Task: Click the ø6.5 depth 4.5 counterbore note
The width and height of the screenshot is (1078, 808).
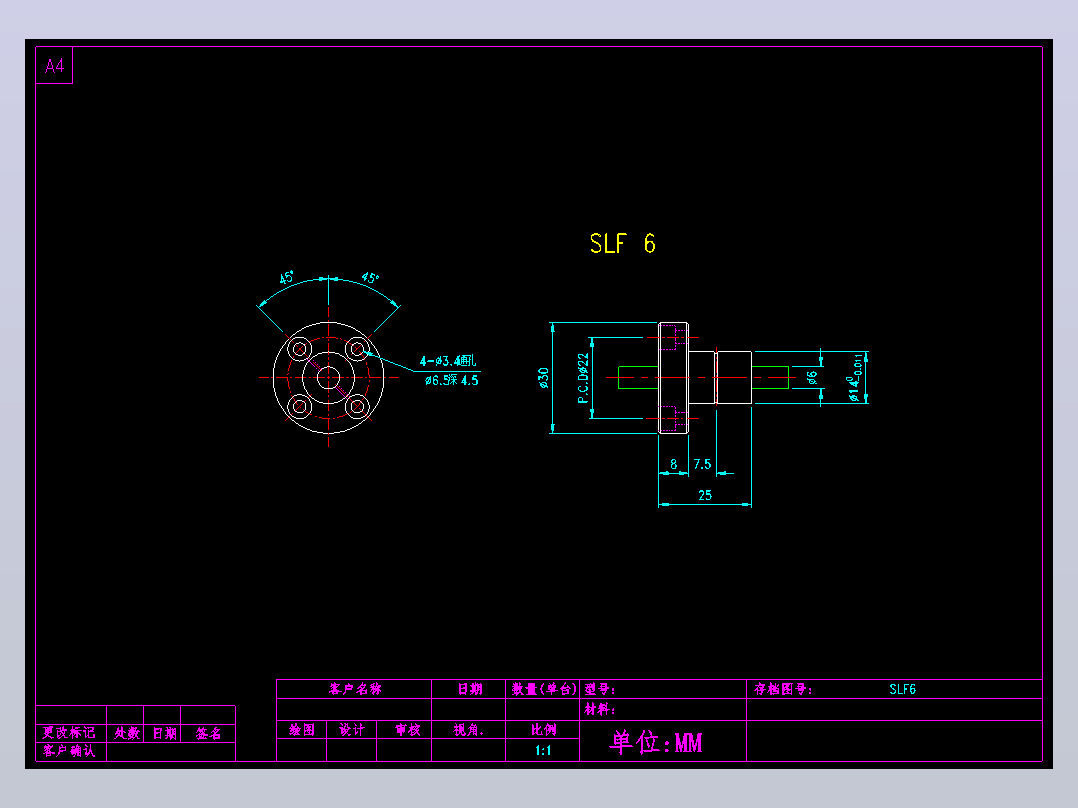Action: pos(452,380)
